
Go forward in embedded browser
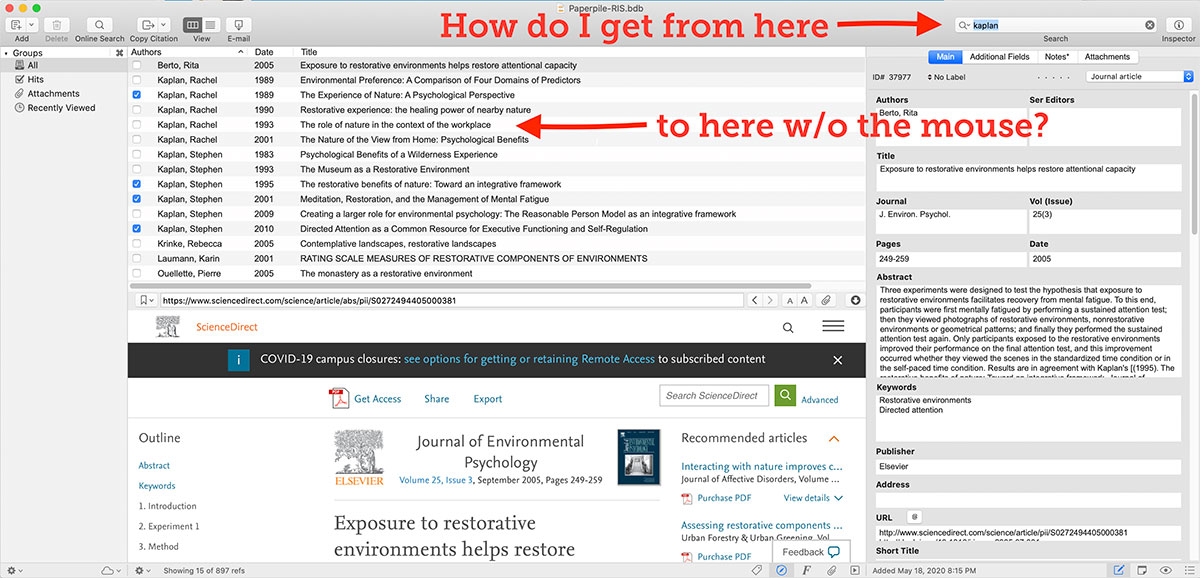(770, 300)
